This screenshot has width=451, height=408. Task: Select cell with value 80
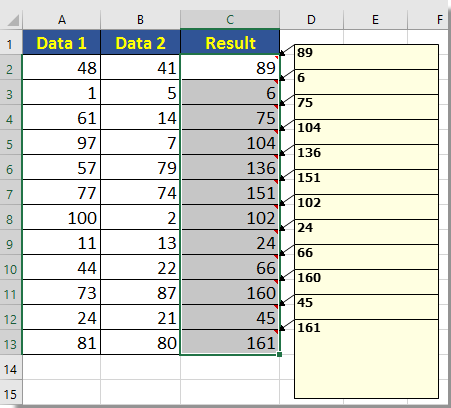click(x=140, y=342)
